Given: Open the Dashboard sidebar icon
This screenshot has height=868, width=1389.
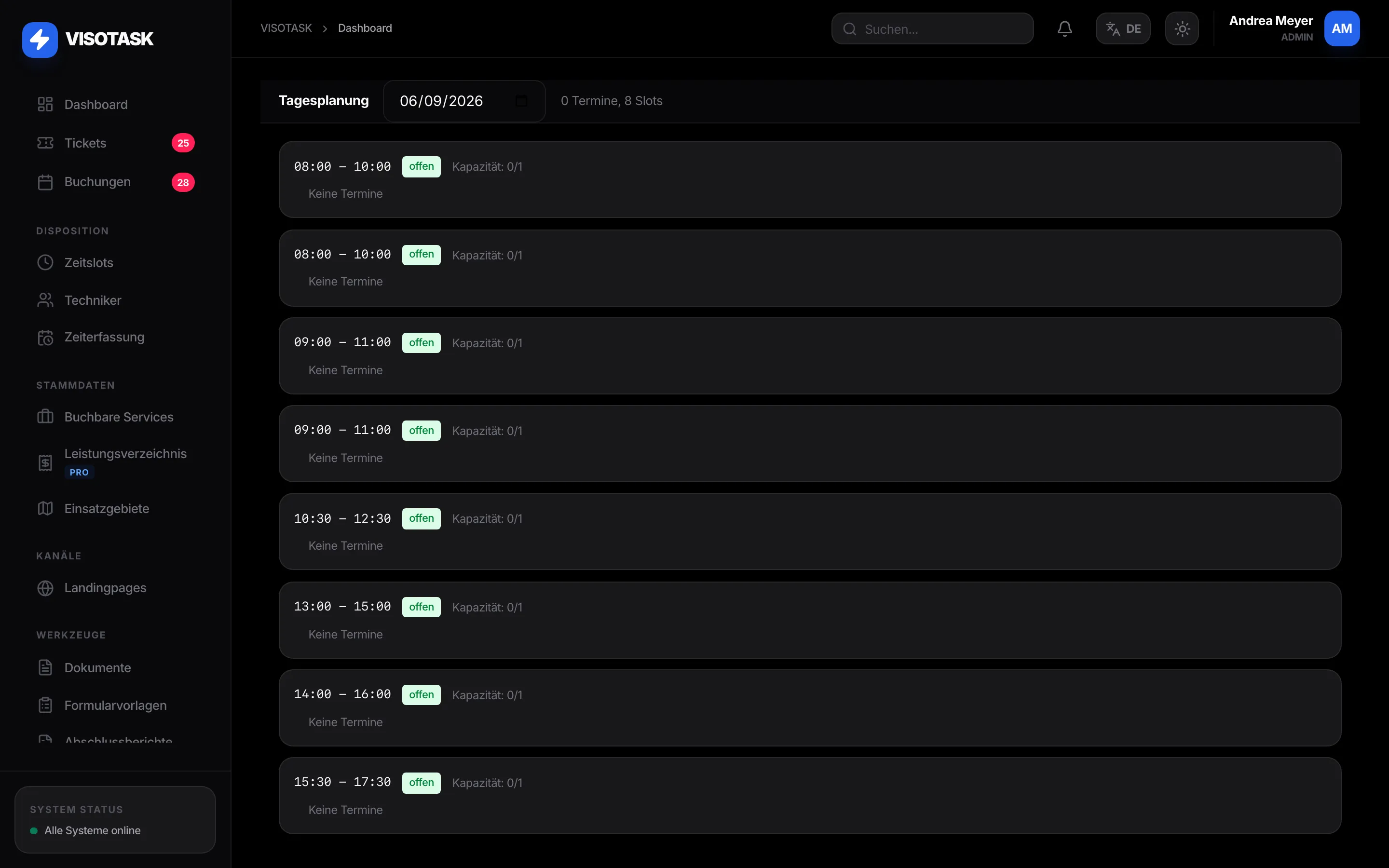Looking at the screenshot, I should point(45,105).
